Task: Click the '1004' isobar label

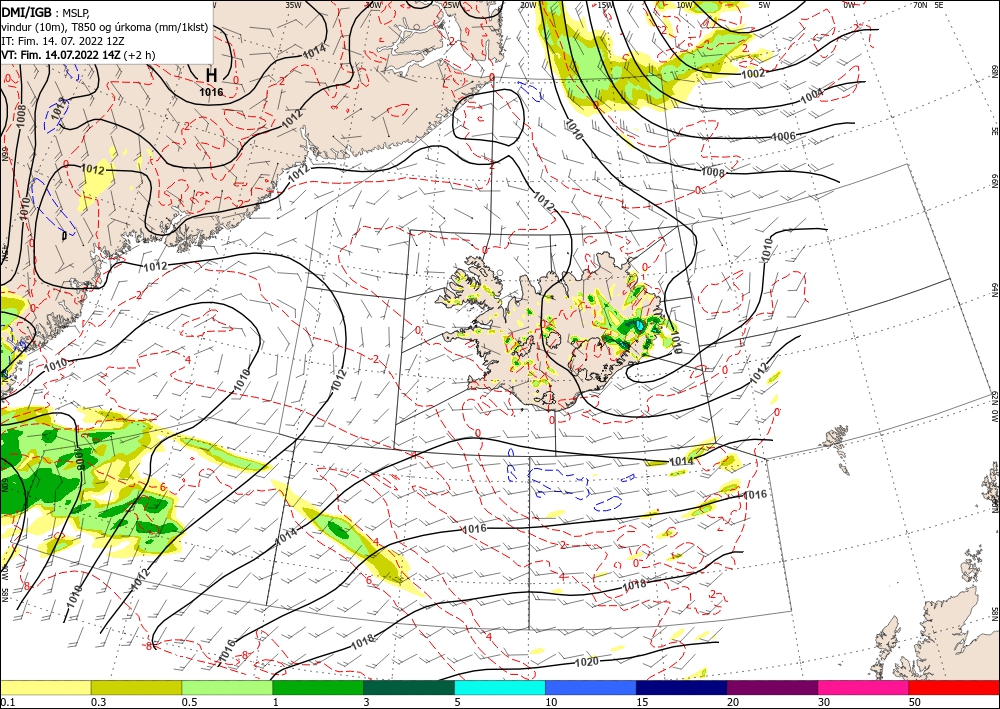Action: (x=811, y=96)
